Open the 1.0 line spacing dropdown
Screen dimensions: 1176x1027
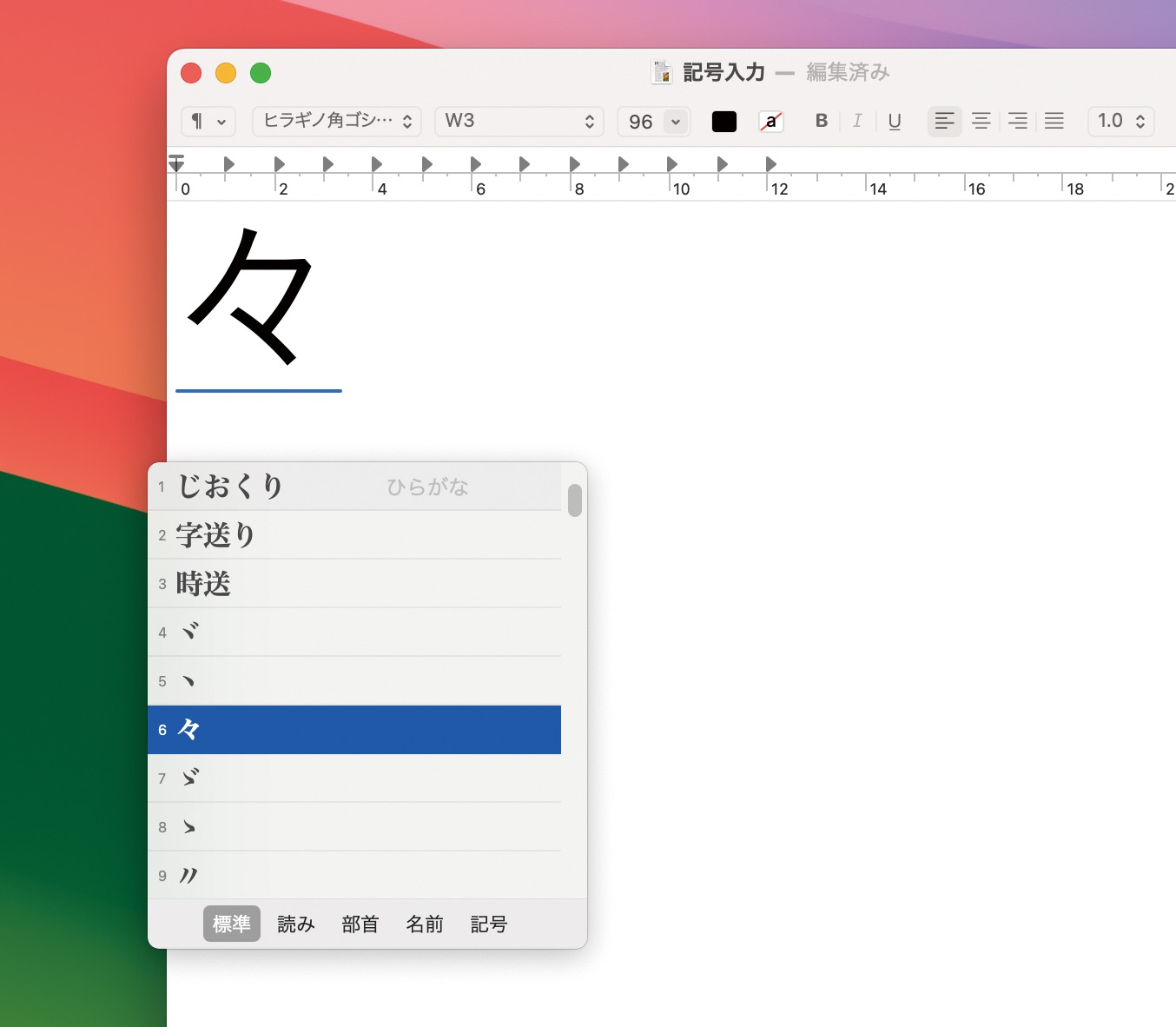point(1121,122)
